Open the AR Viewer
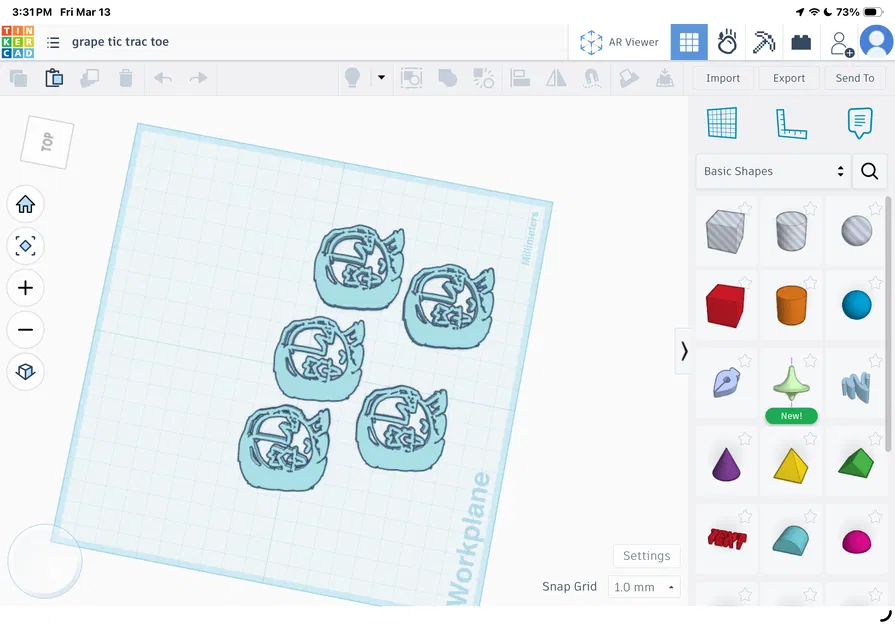 (619, 42)
